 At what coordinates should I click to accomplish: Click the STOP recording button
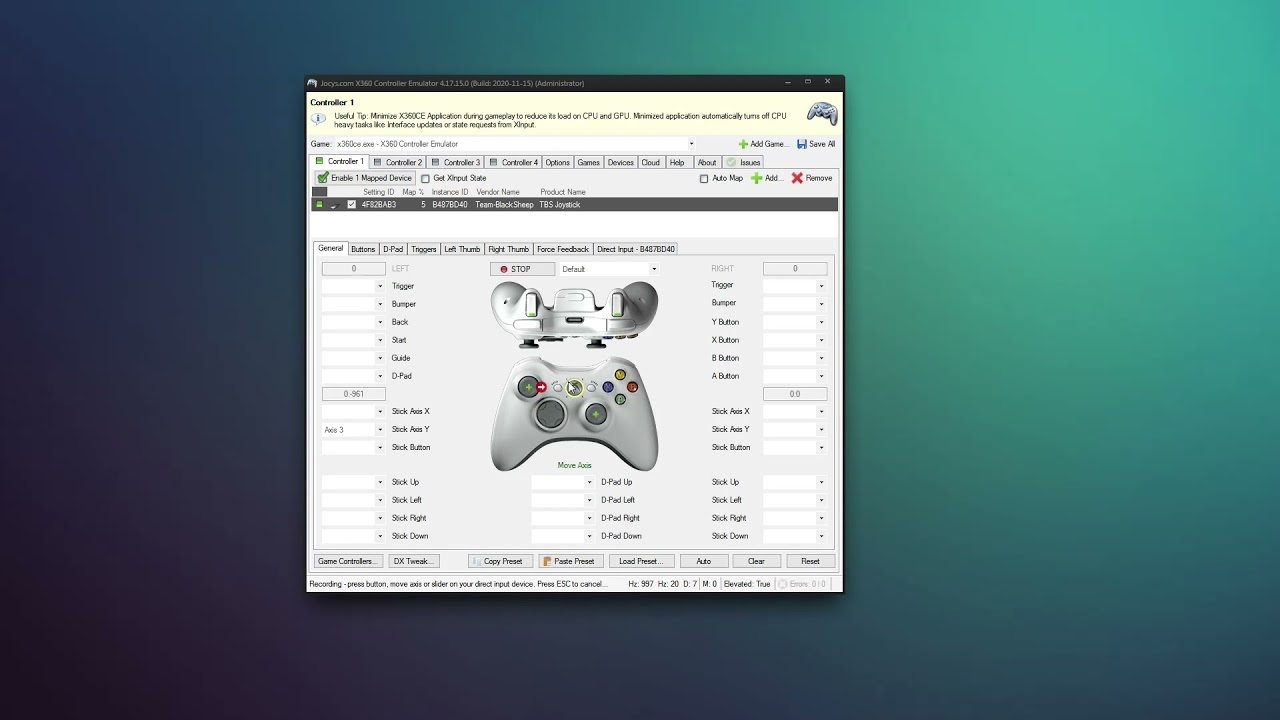[x=522, y=269]
